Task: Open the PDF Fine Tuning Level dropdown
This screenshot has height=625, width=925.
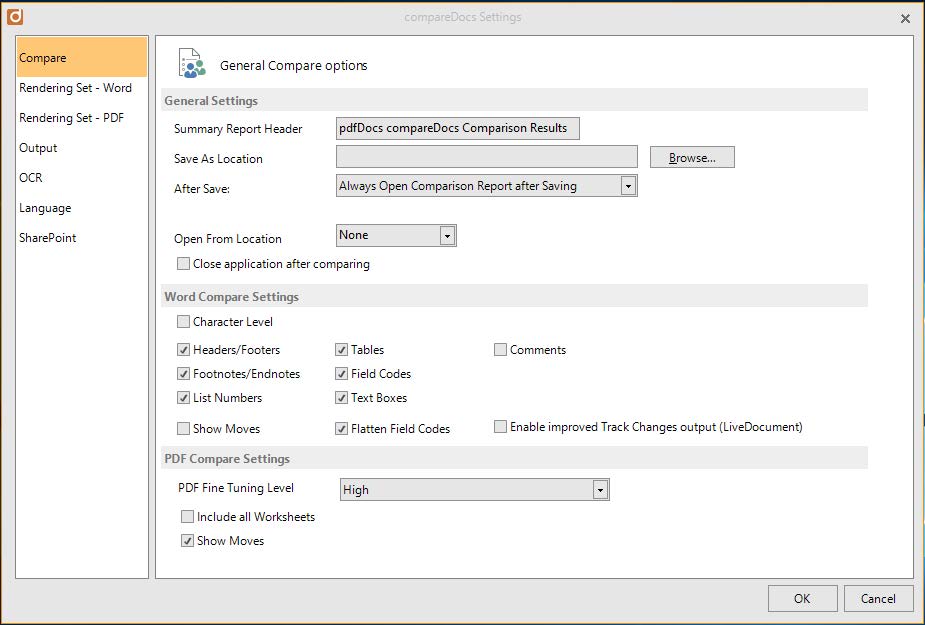Action: (475, 490)
